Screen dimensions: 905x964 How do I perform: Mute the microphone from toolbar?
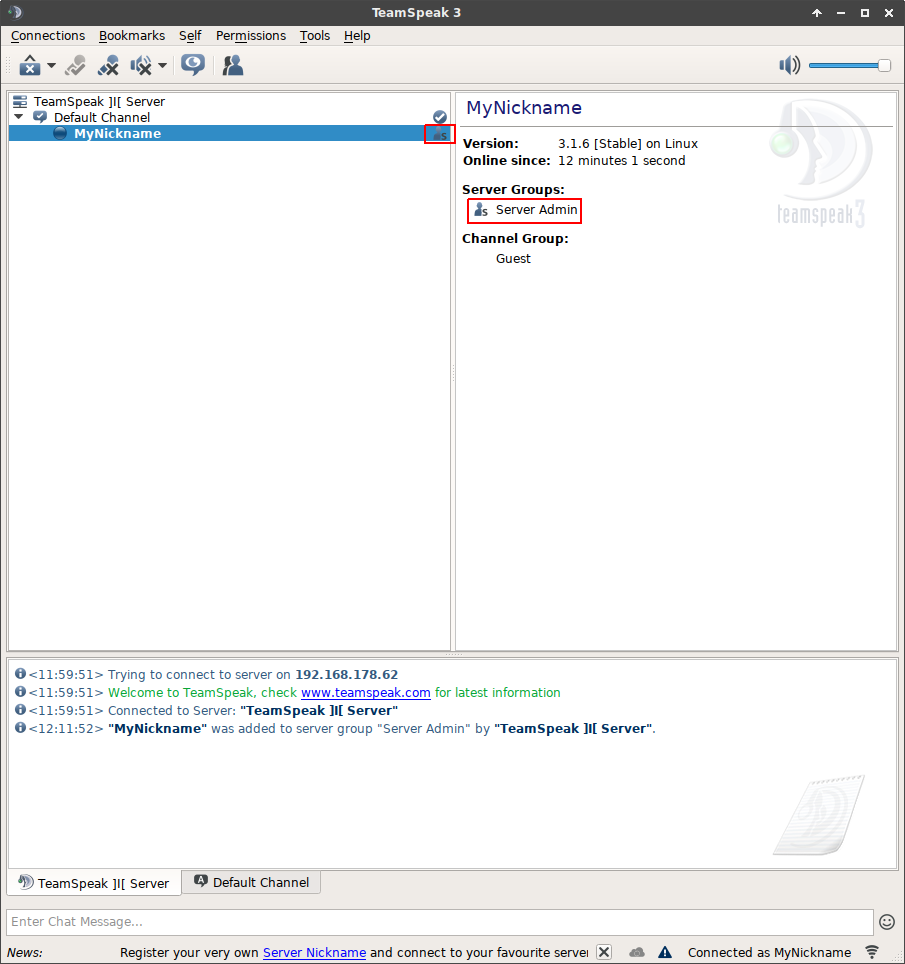point(108,66)
